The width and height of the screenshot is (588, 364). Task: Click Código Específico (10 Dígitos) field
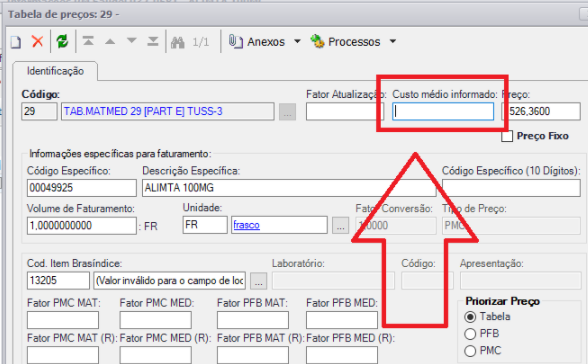[511, 188]
